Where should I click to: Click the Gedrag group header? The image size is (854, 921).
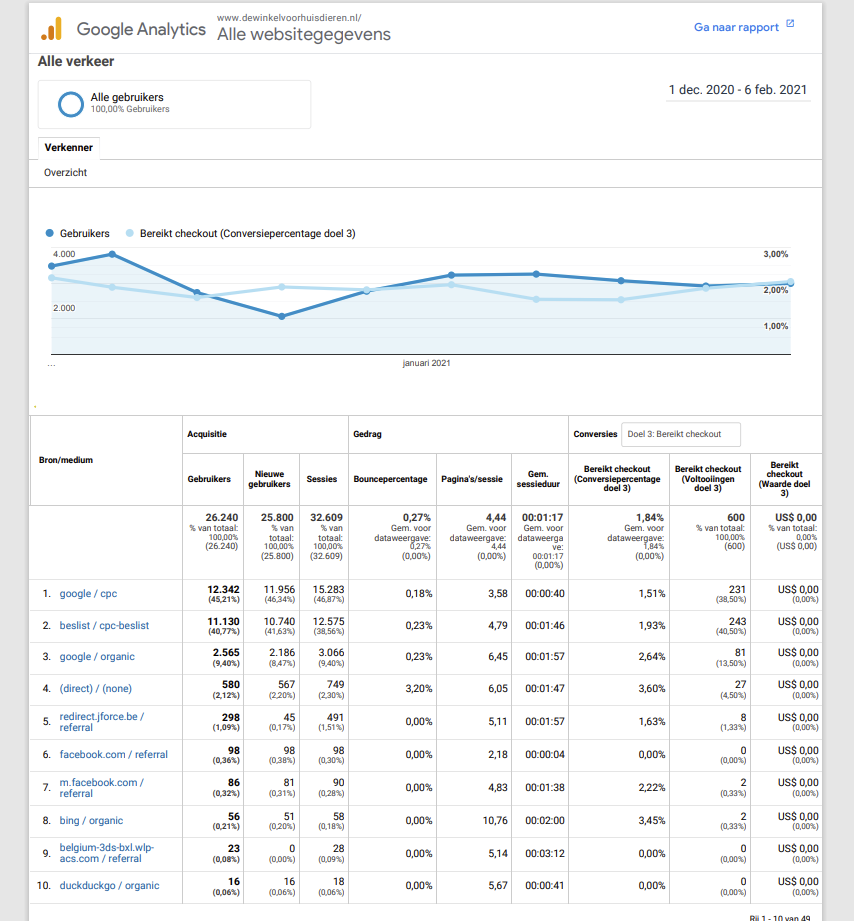(368, 434)
